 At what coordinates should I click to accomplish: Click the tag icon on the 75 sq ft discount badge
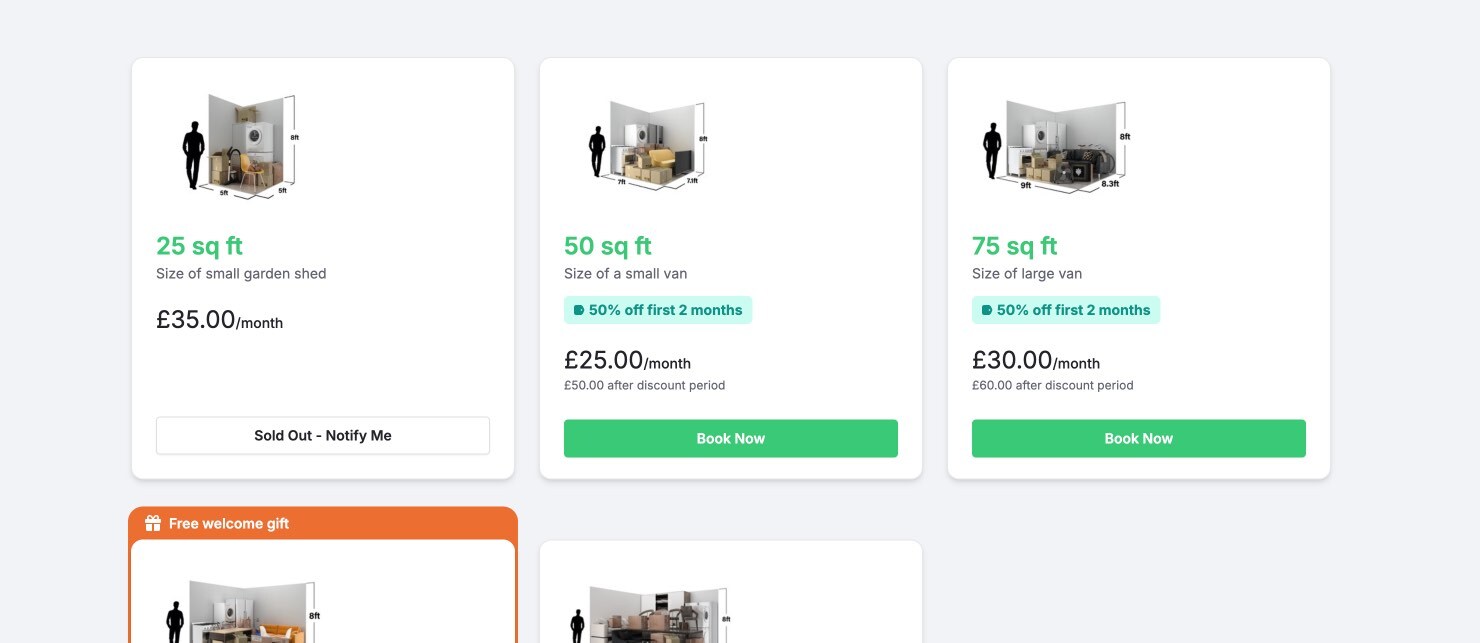click(x=986, y=310)
